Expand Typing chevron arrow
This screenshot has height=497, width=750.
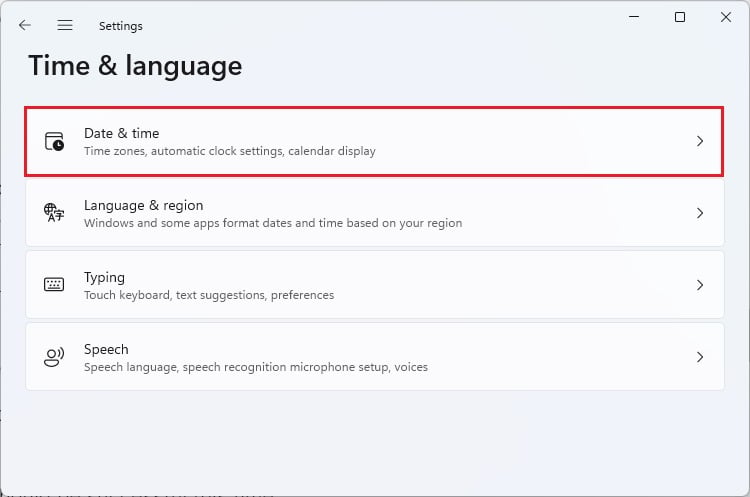(700, 285)
